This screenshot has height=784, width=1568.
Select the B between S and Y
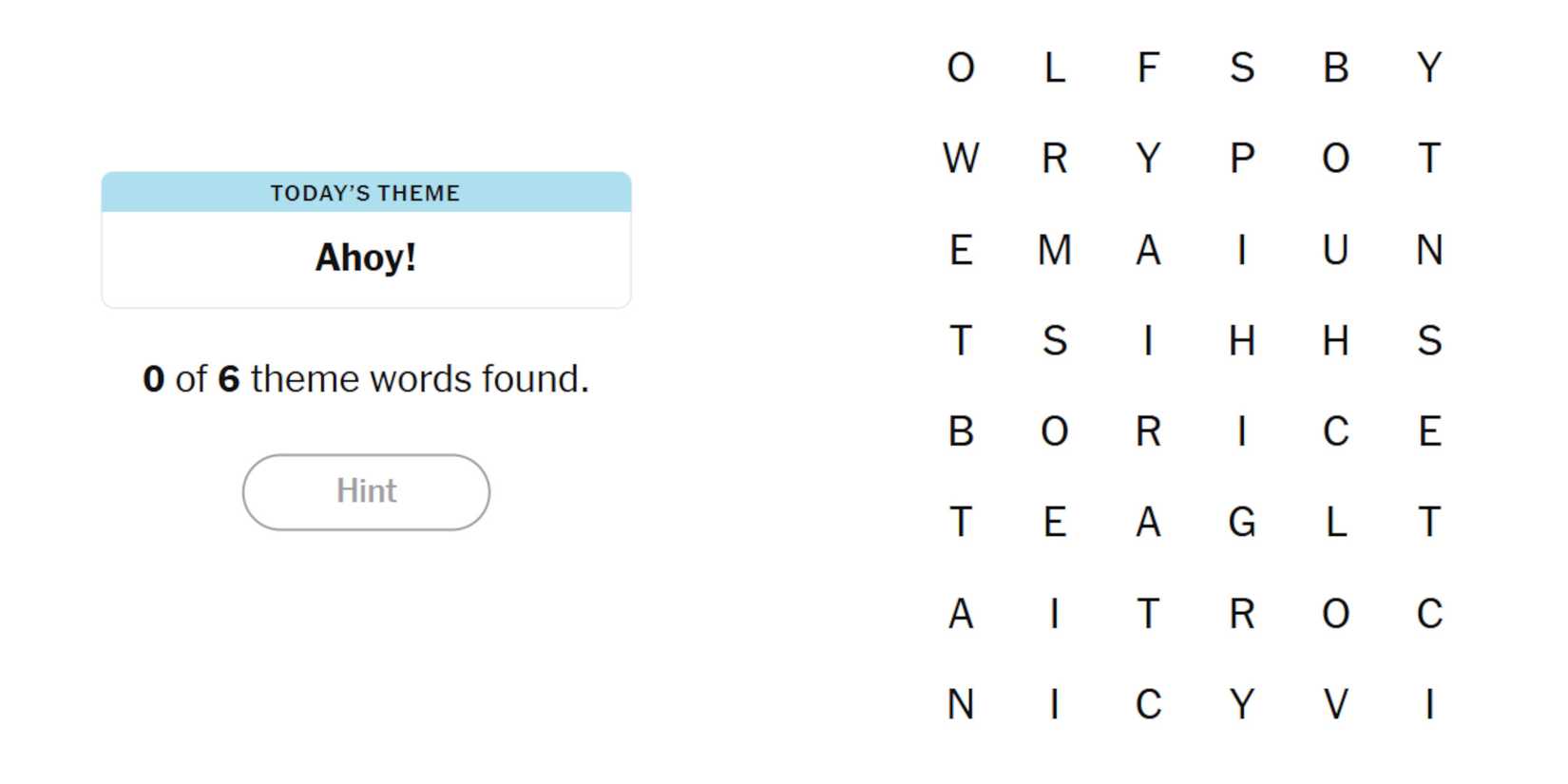(x=1335, y=68)
